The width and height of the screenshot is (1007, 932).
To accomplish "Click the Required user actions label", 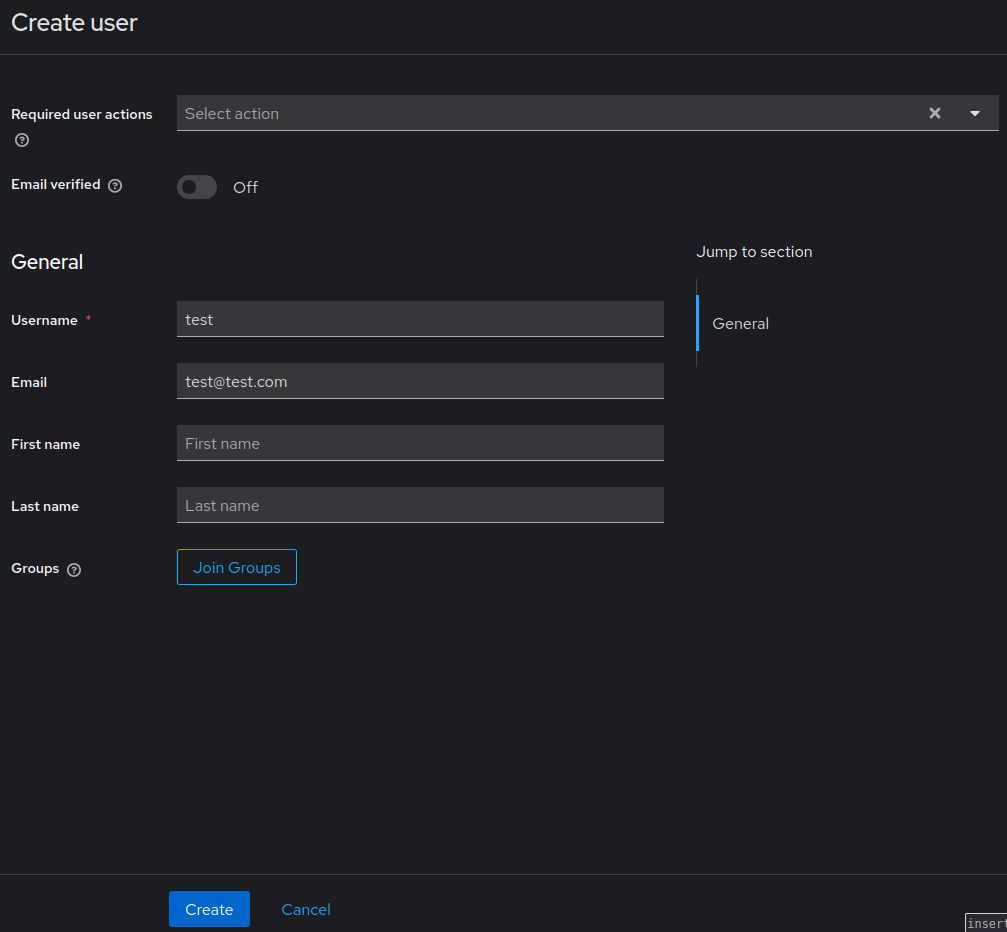I will tap(82, 114).
